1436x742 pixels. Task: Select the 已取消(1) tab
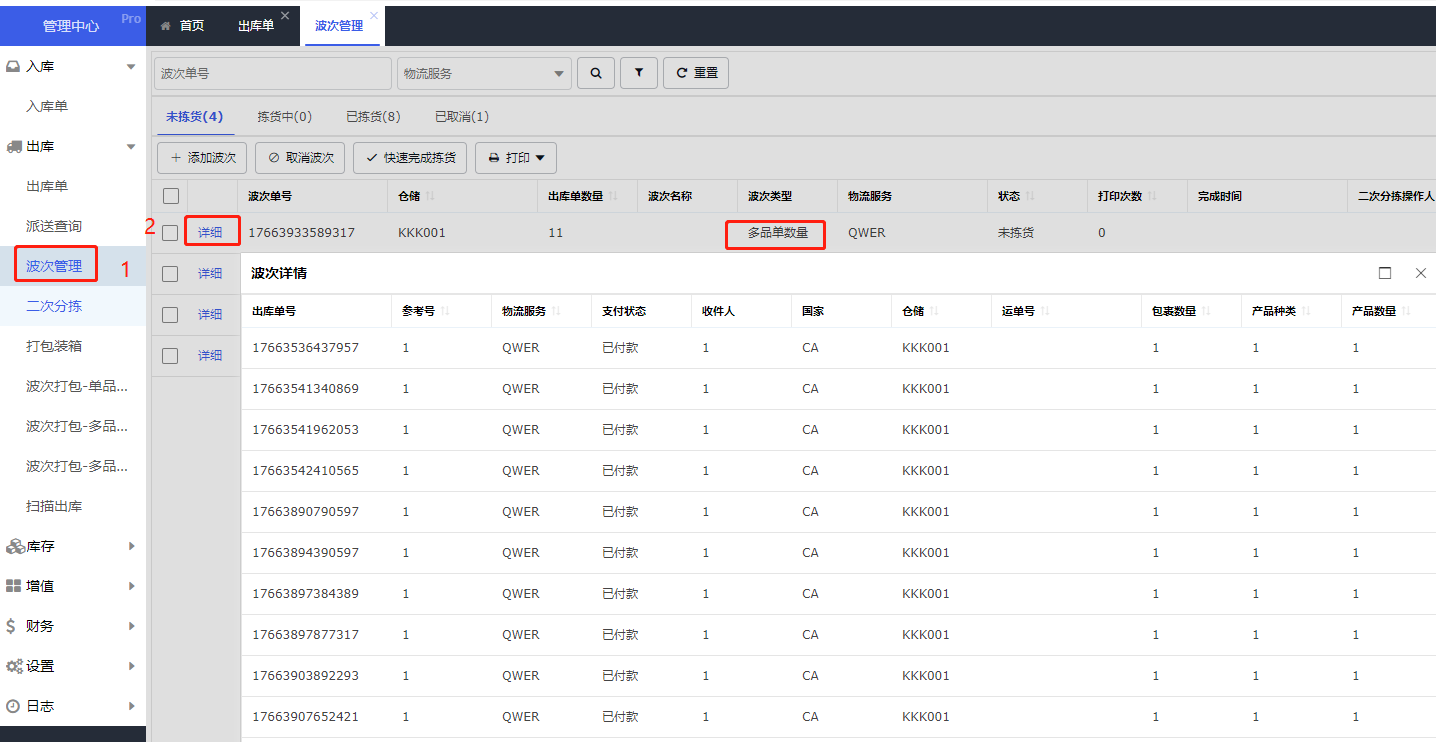point(462,117)
